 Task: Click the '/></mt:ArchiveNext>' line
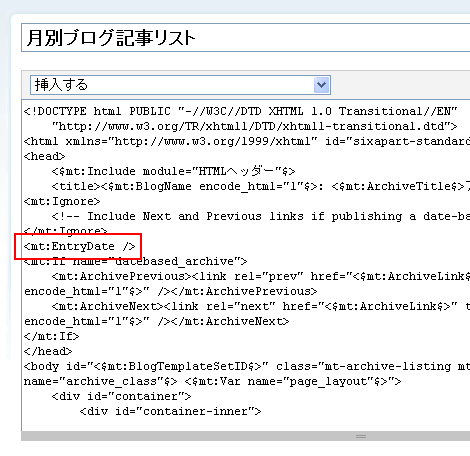coord(156,321)
